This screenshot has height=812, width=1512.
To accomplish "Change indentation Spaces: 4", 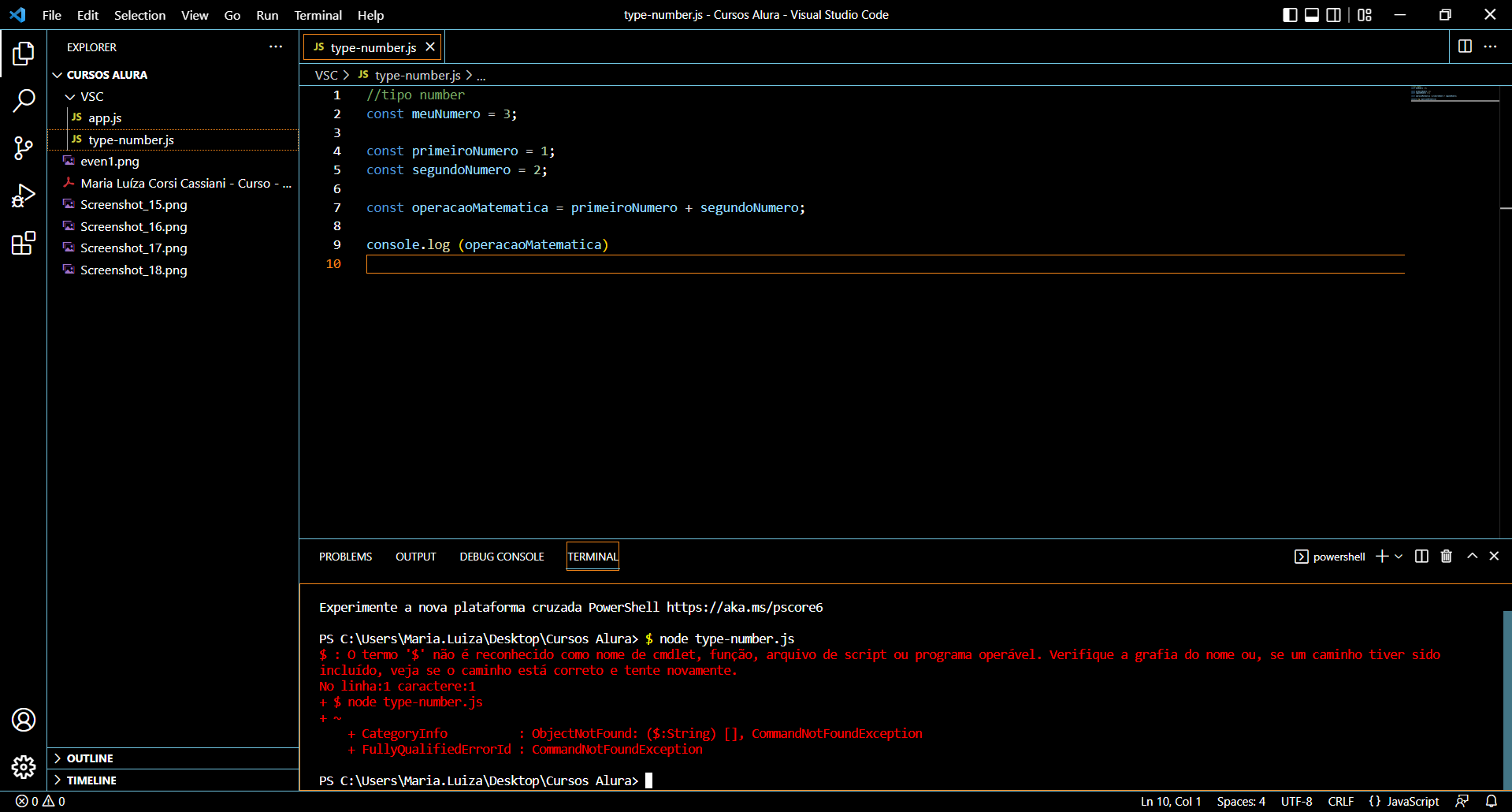I will click(x=1241, y=801).
